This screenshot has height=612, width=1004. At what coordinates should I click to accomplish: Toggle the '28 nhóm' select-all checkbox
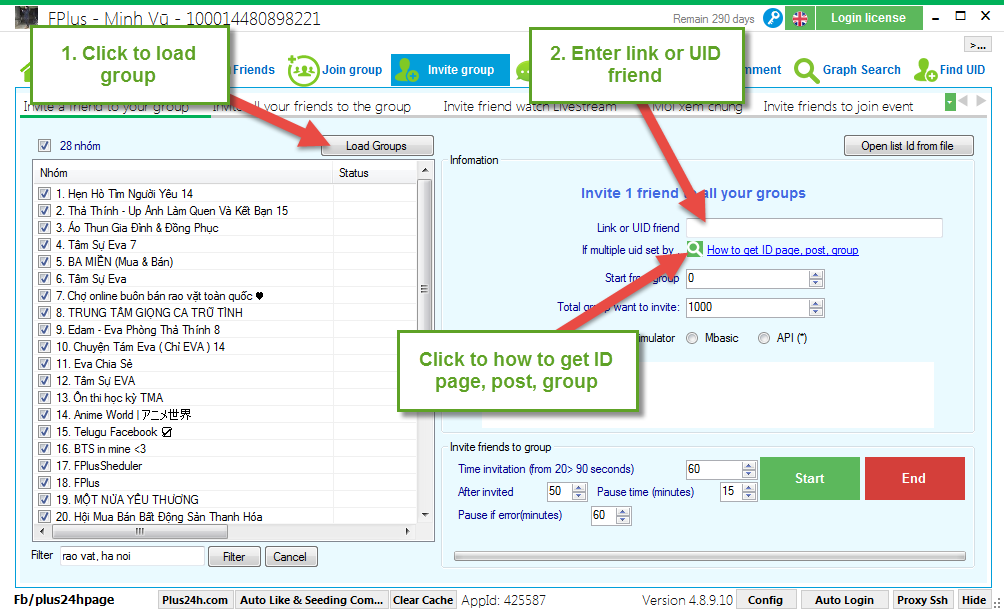44,146
